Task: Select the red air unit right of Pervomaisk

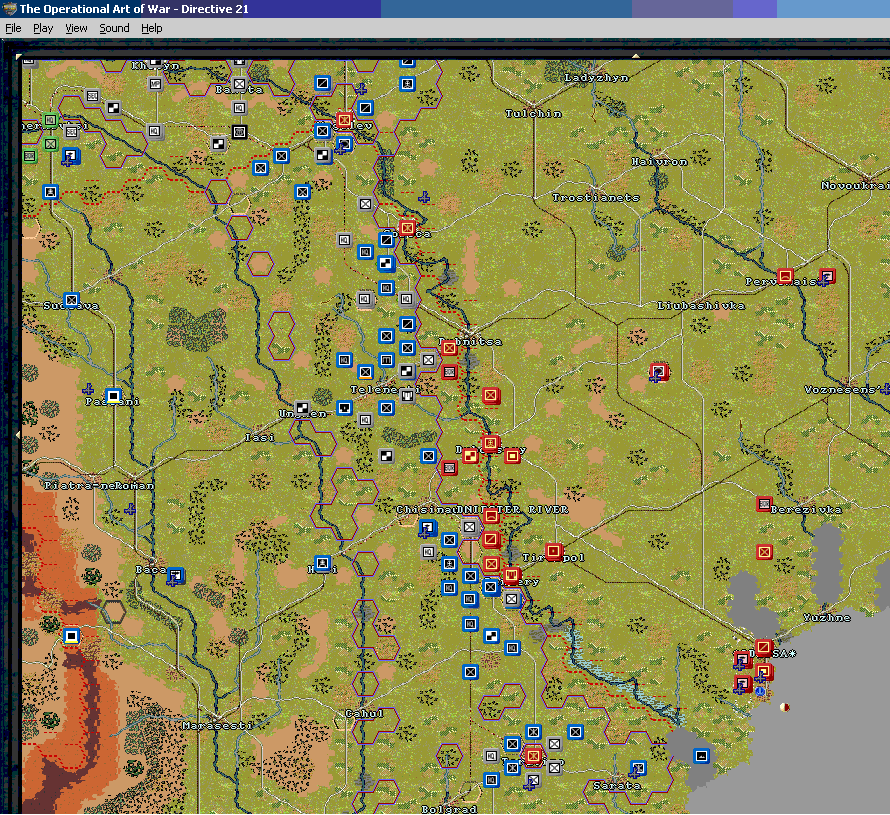Action: (x=828, y=276)
